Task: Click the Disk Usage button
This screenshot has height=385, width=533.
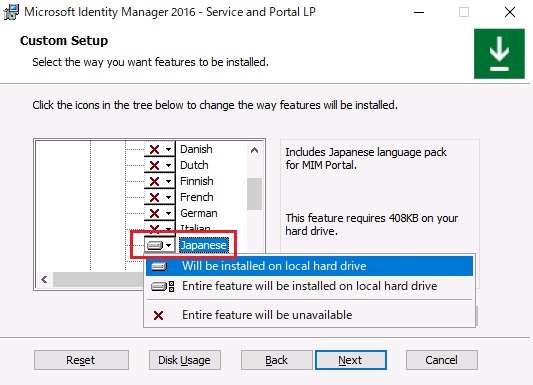Action: [x=185, y=360]
